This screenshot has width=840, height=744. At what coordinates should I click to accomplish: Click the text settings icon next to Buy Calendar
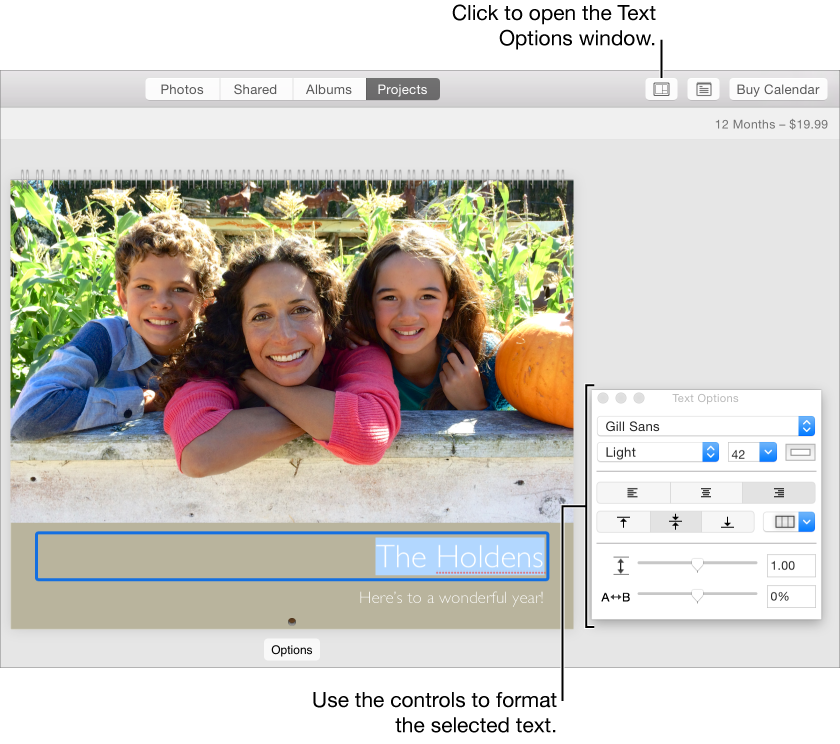click(703, 89)
